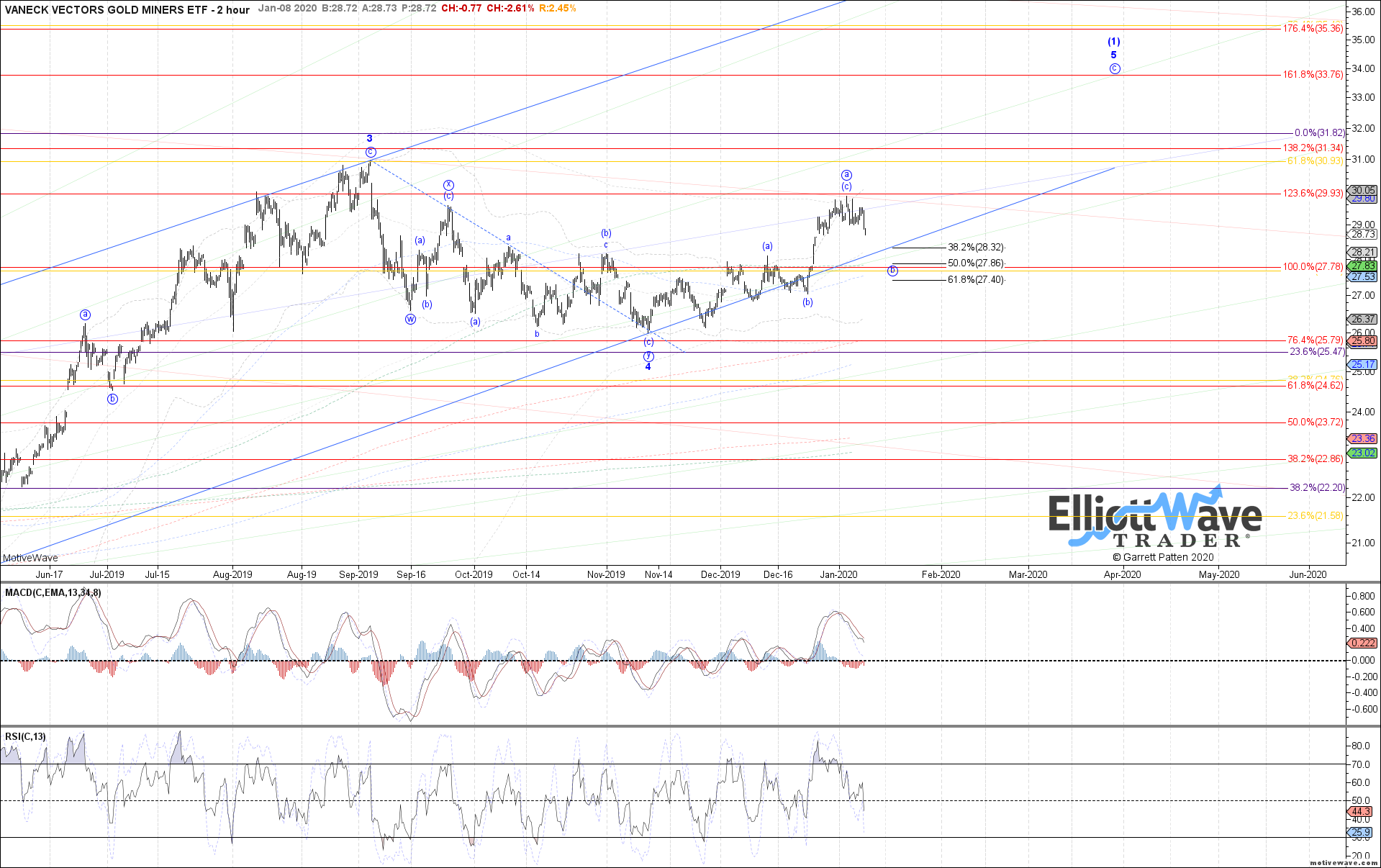
Task: Select the 'RSI(C,13)' indicator label
Action: coord(25,736)
